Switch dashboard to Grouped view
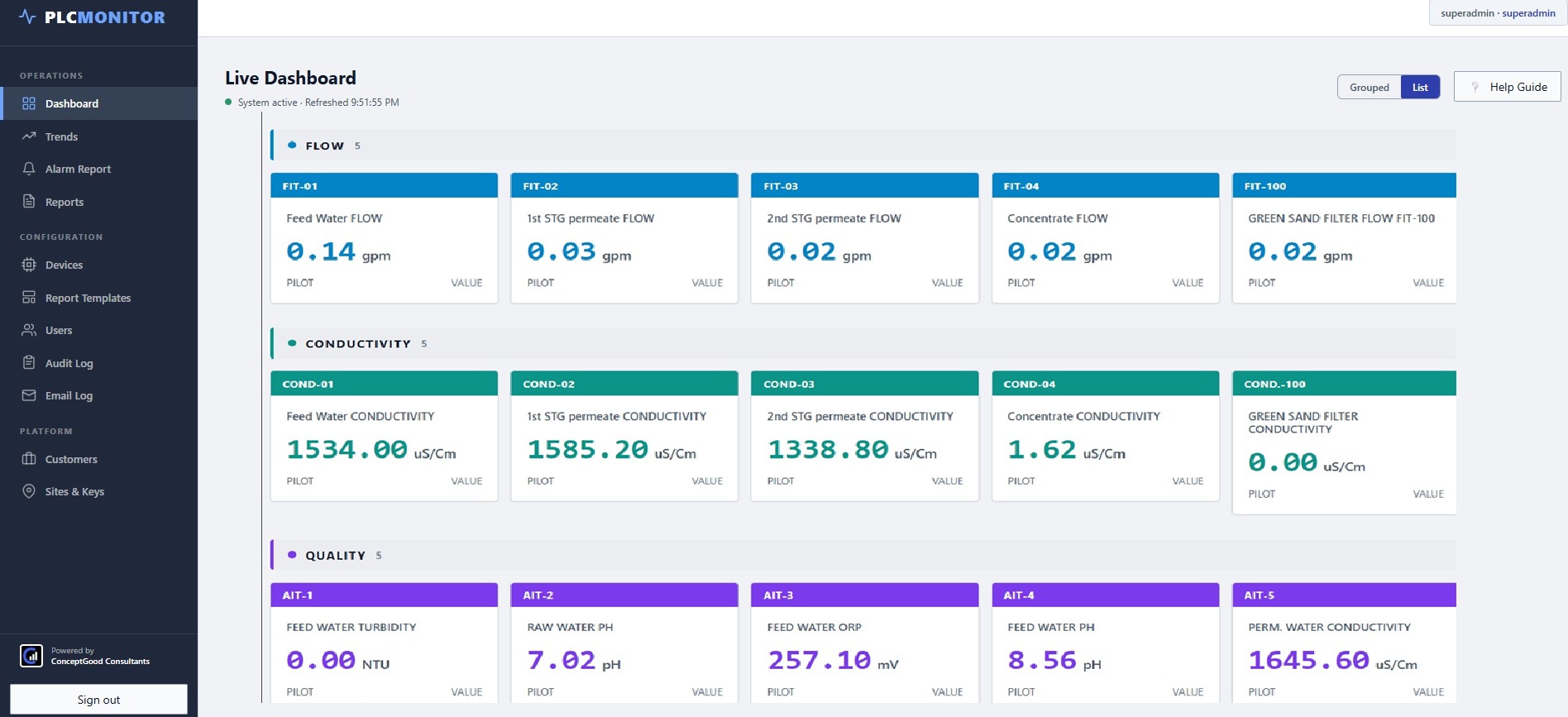 pyautogui.click(x=1369, y=88)
